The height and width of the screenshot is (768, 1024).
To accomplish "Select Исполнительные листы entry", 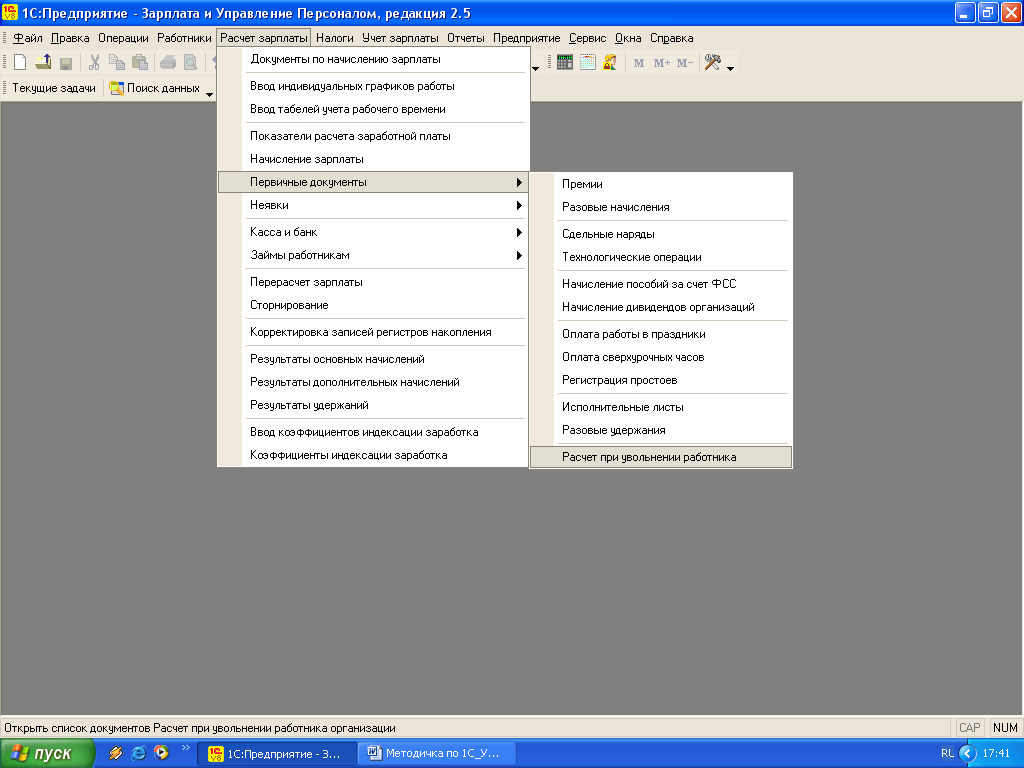I will pos(661,407).
